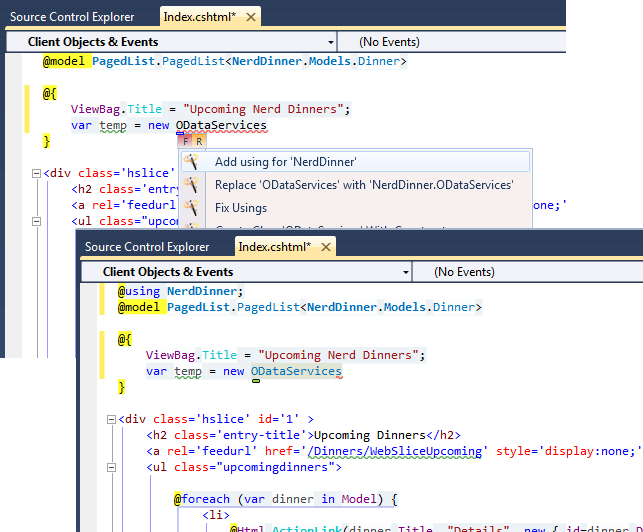643x532 pixels.
Task: Click the F quick-fix smart tag
Action: click(185, 142)
